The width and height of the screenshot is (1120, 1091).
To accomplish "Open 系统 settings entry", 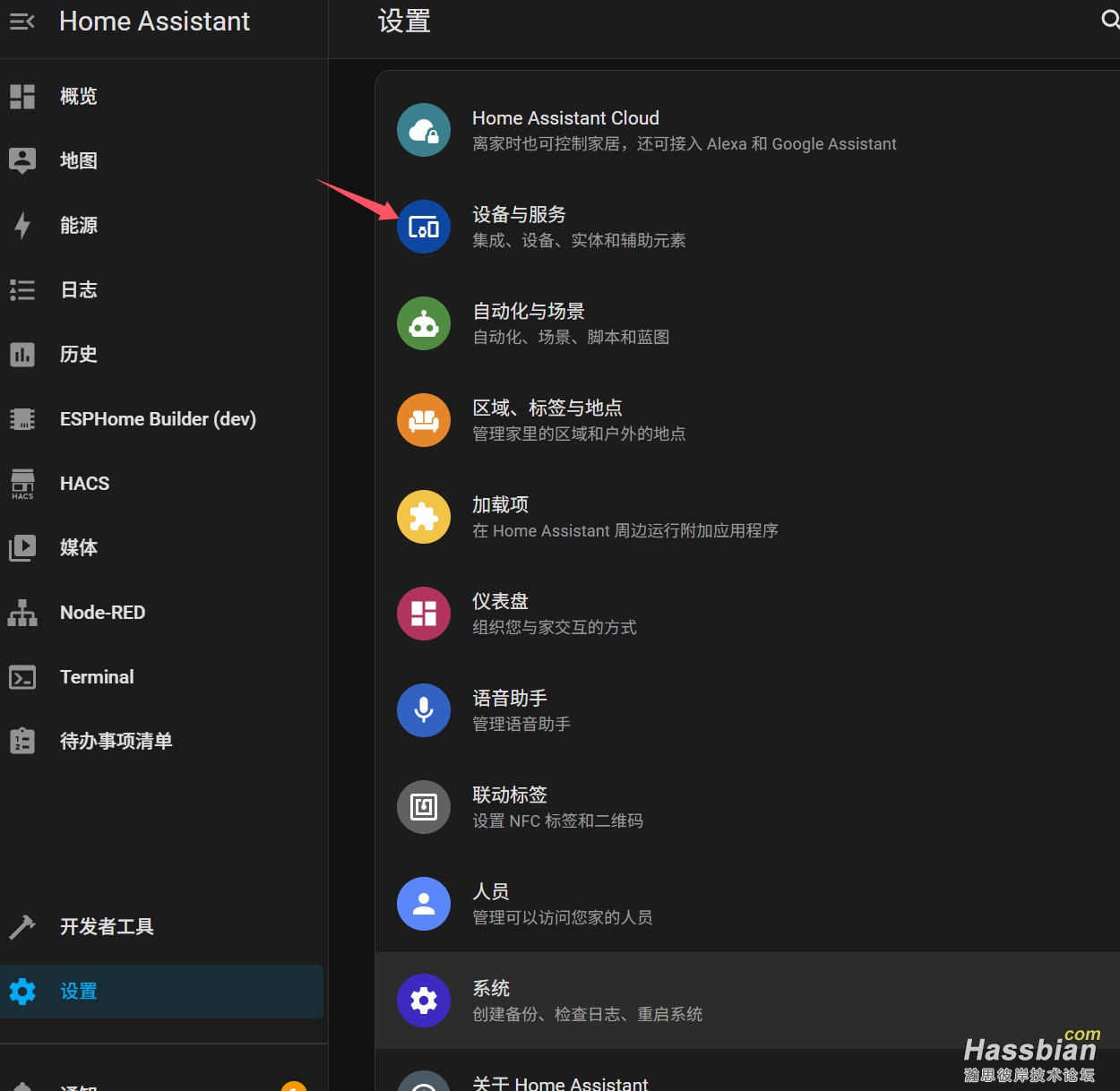I will coord(747,1001).
